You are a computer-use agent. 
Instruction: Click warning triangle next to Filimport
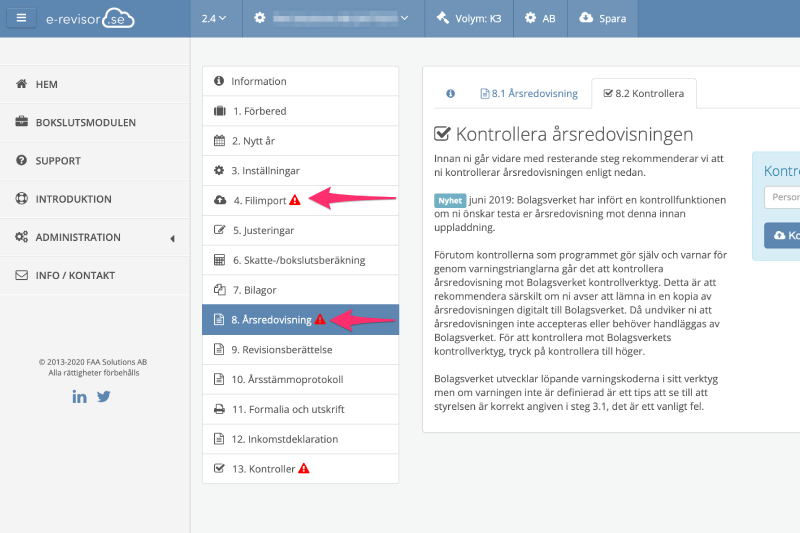coord(295,200)
